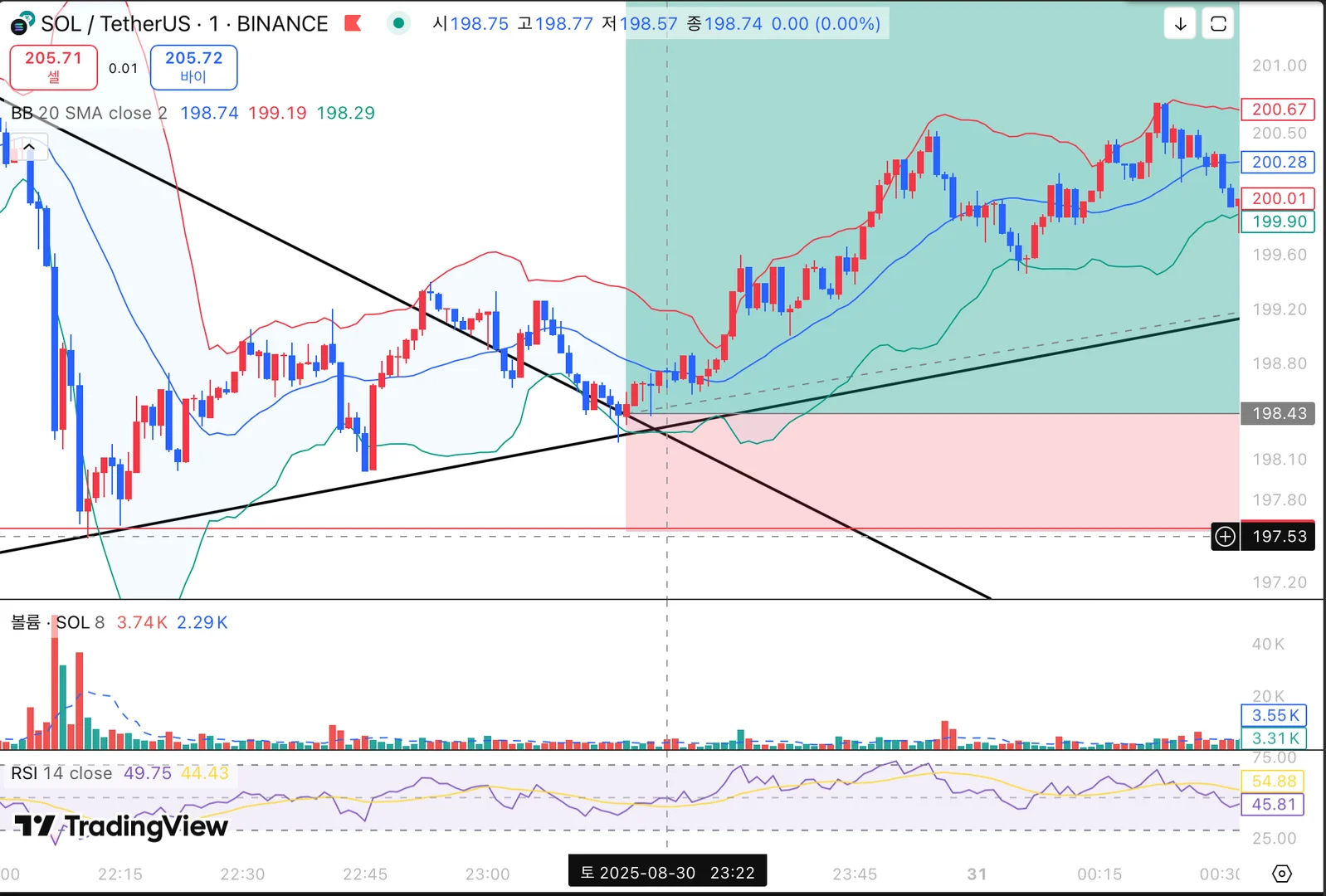Image resolution: width=1326 pixels, height=896 pixels.
Task: Click the day 31 time axis label
Action: coord(977,874)
